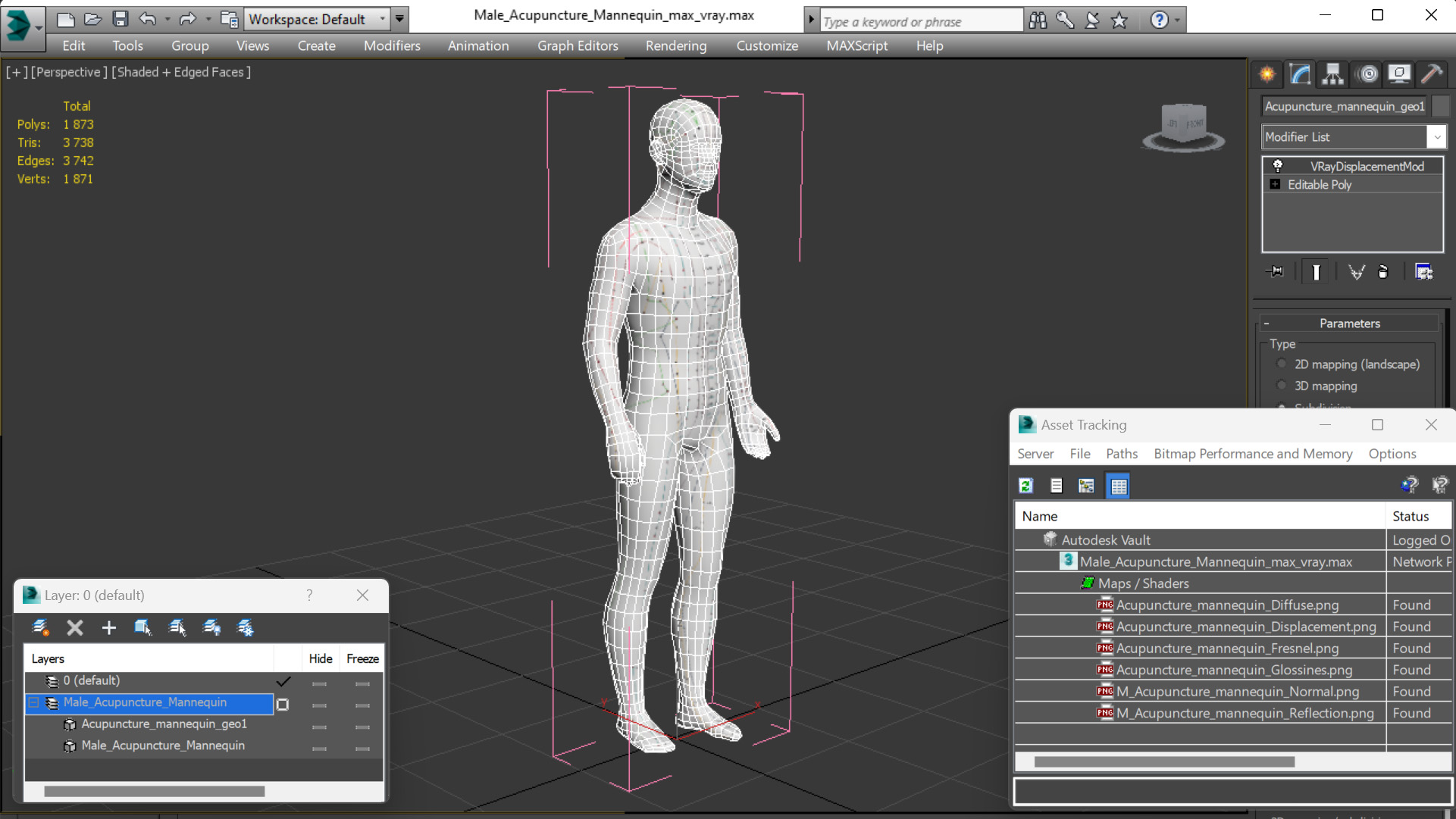This screenshot has height=819, width=1456.
Task: Switch Asset Tracking to tree view icon
Action: click(1086, 486)
